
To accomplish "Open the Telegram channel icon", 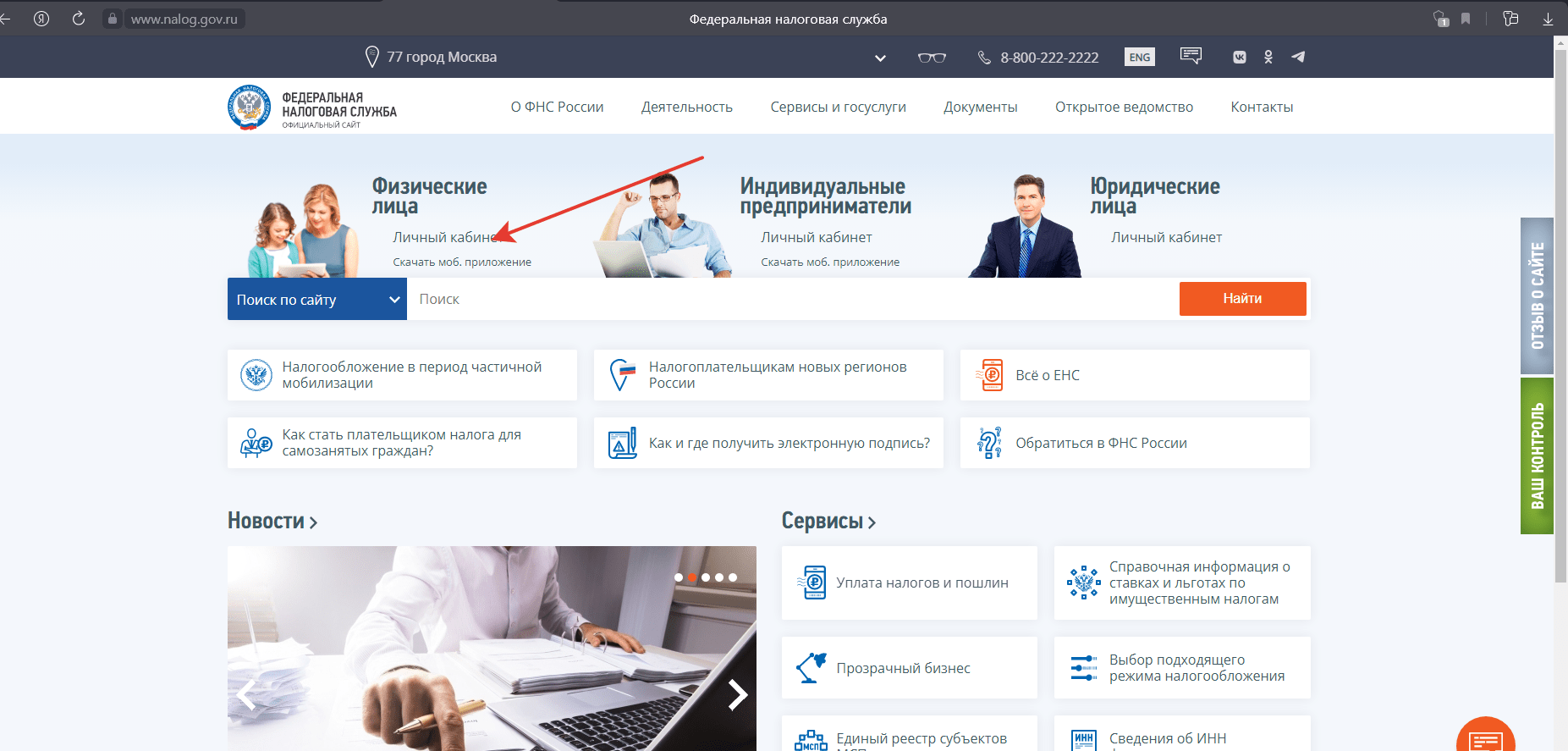I will coord(1298,58).
